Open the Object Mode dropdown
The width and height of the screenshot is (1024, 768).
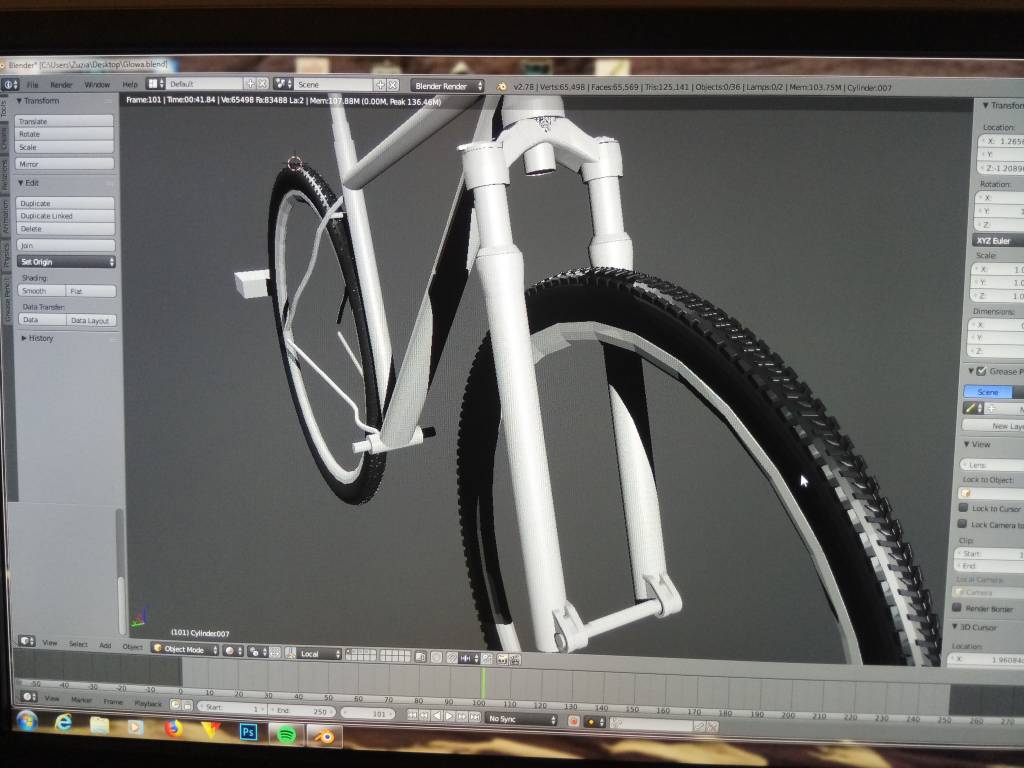[185, 649]
